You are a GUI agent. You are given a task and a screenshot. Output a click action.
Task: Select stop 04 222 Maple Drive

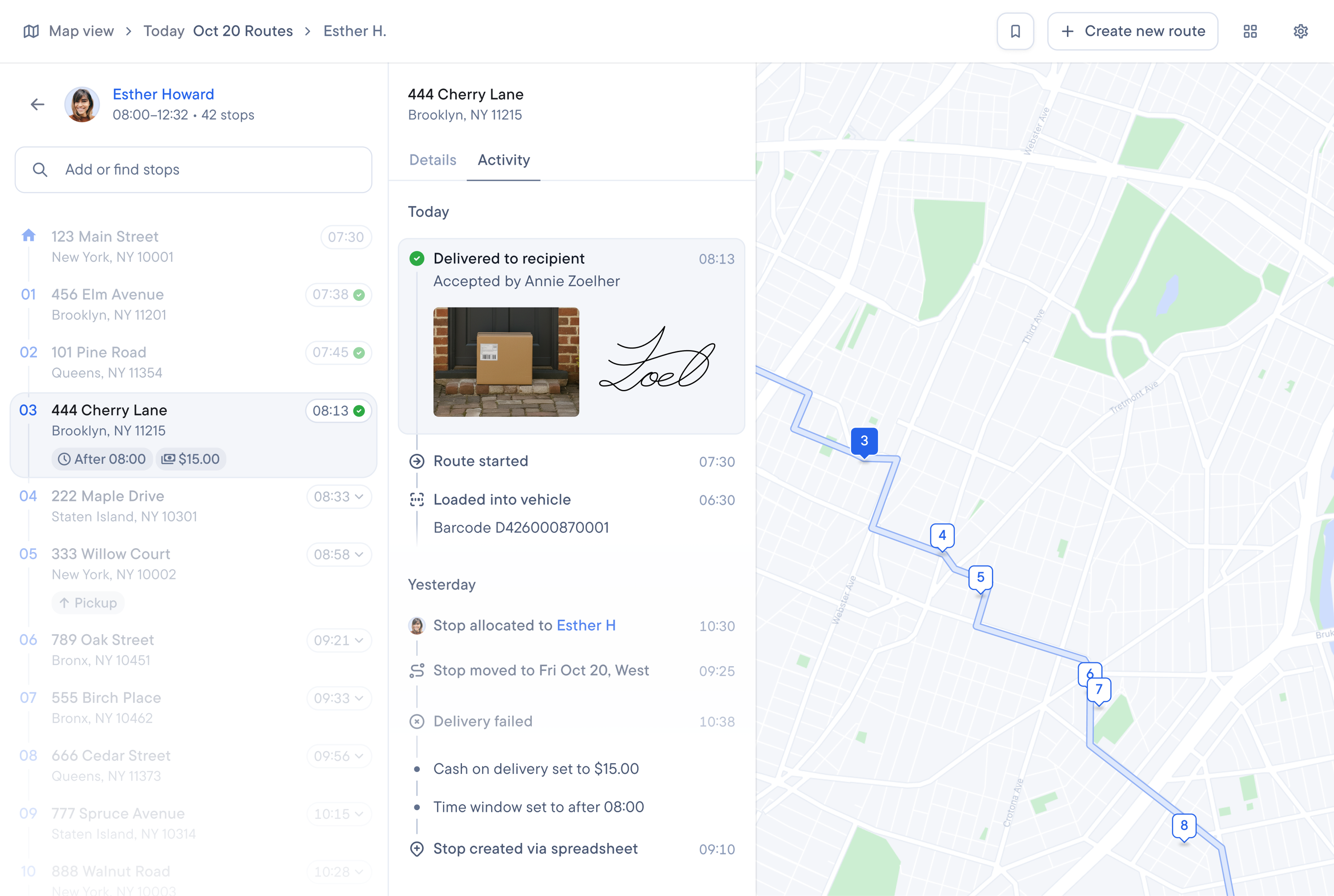(194, 506)
